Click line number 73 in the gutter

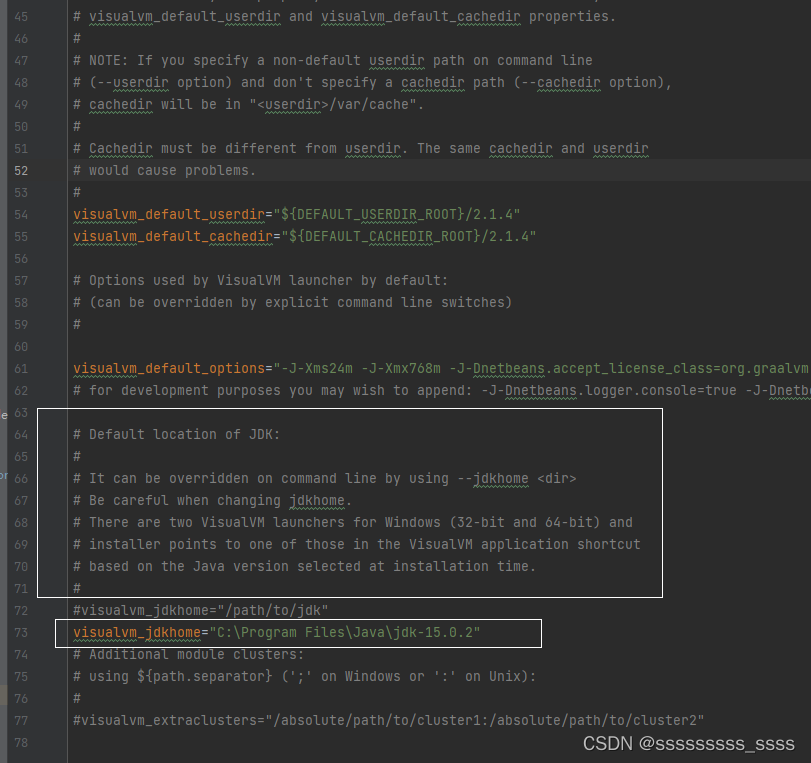[21, 633]
